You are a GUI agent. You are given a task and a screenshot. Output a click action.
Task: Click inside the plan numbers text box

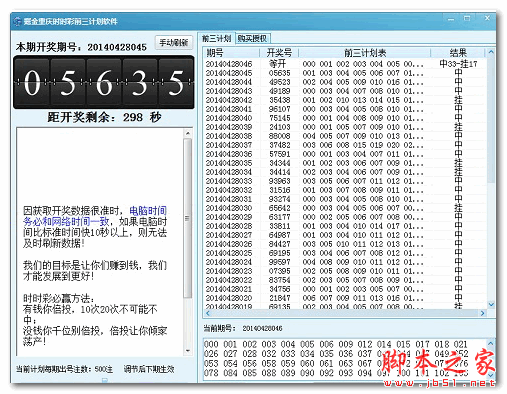pos(345,359)
